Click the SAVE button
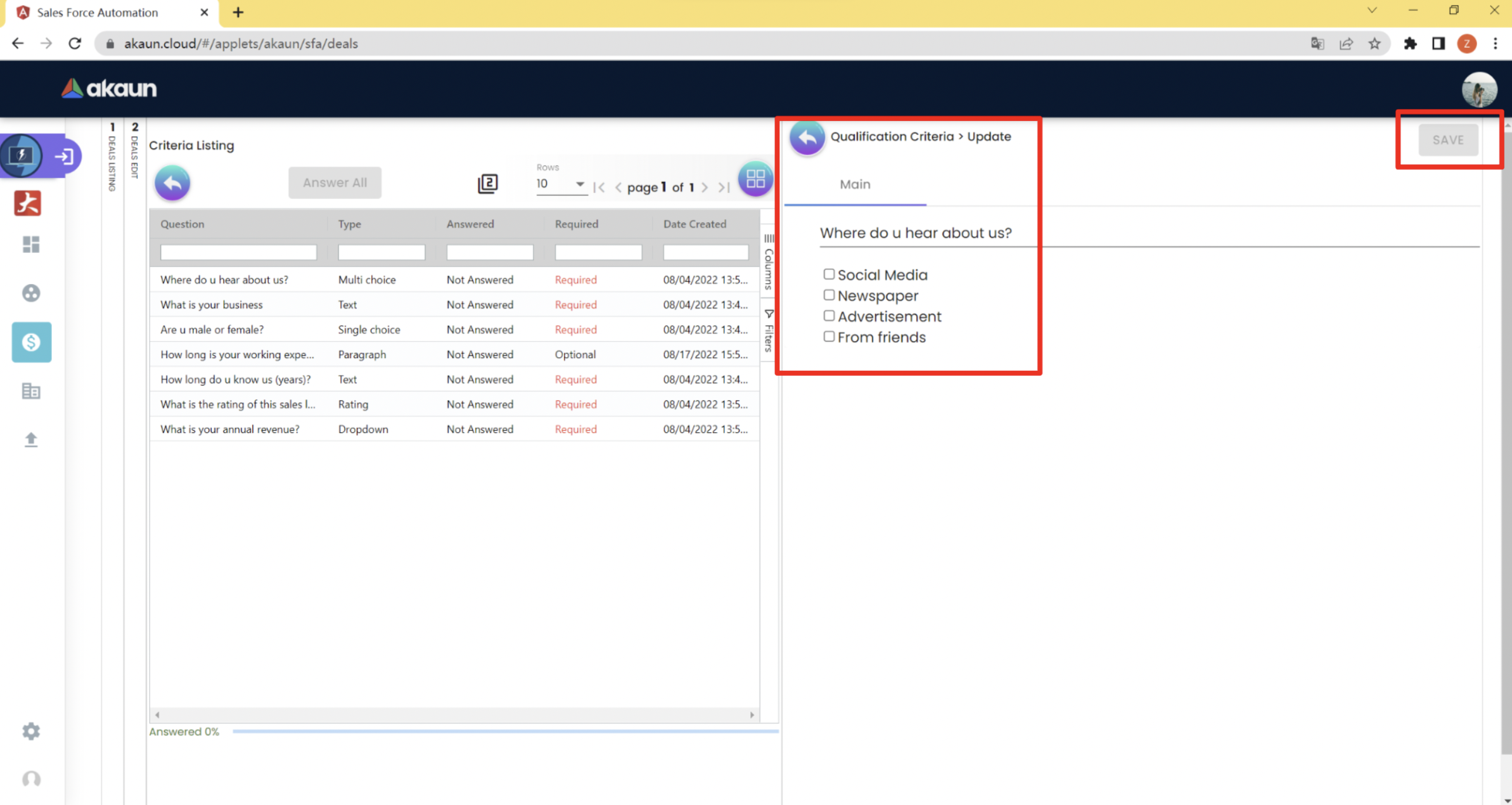Viewport: 1512px width, 805px height. point(1447,140)
